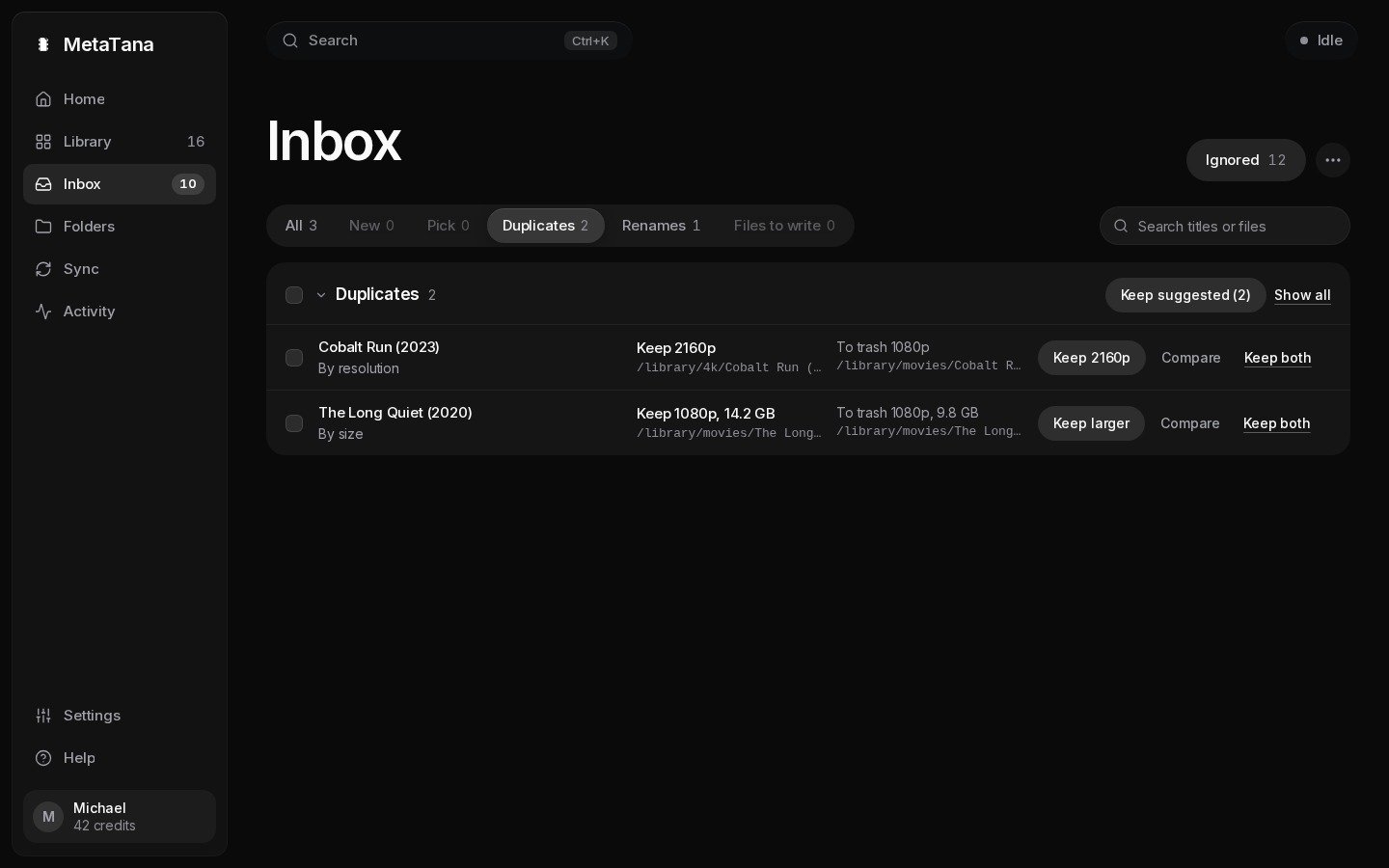The width and height of the screenshot is (1389, 868).
Task: Focus the Search titles or files field
Action: tap(1225, 226)
